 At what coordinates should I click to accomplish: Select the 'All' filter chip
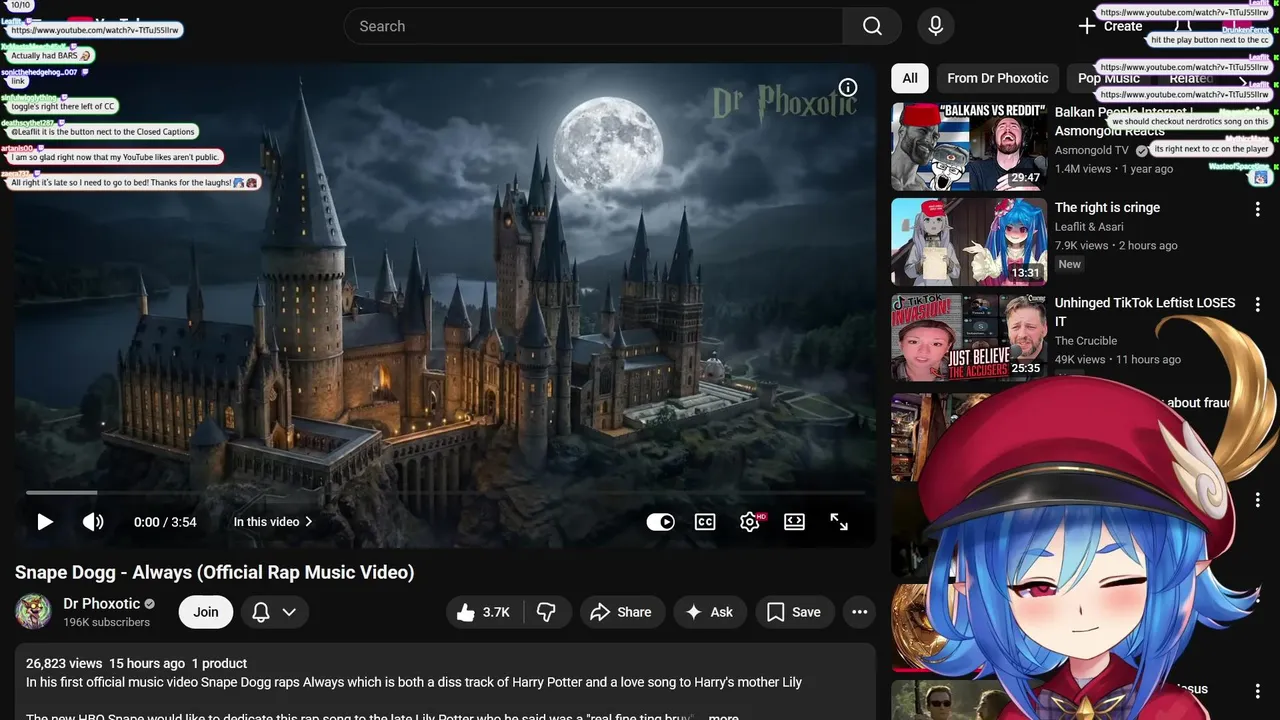[910, 78]
